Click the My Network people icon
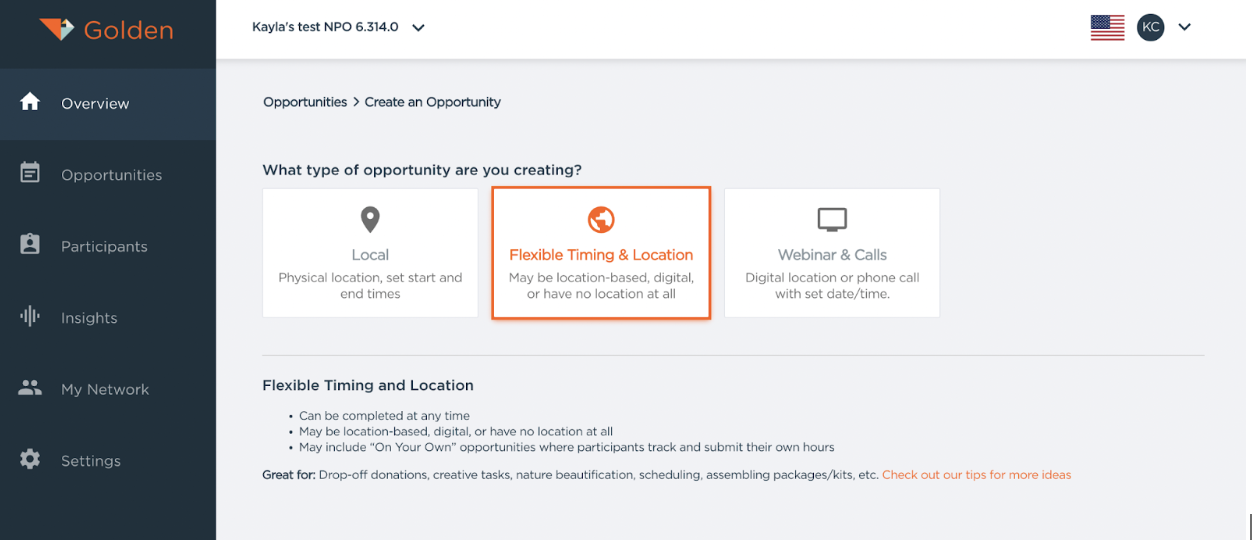1252x540 pixels. pyautogui.click(x=30, y=388)
